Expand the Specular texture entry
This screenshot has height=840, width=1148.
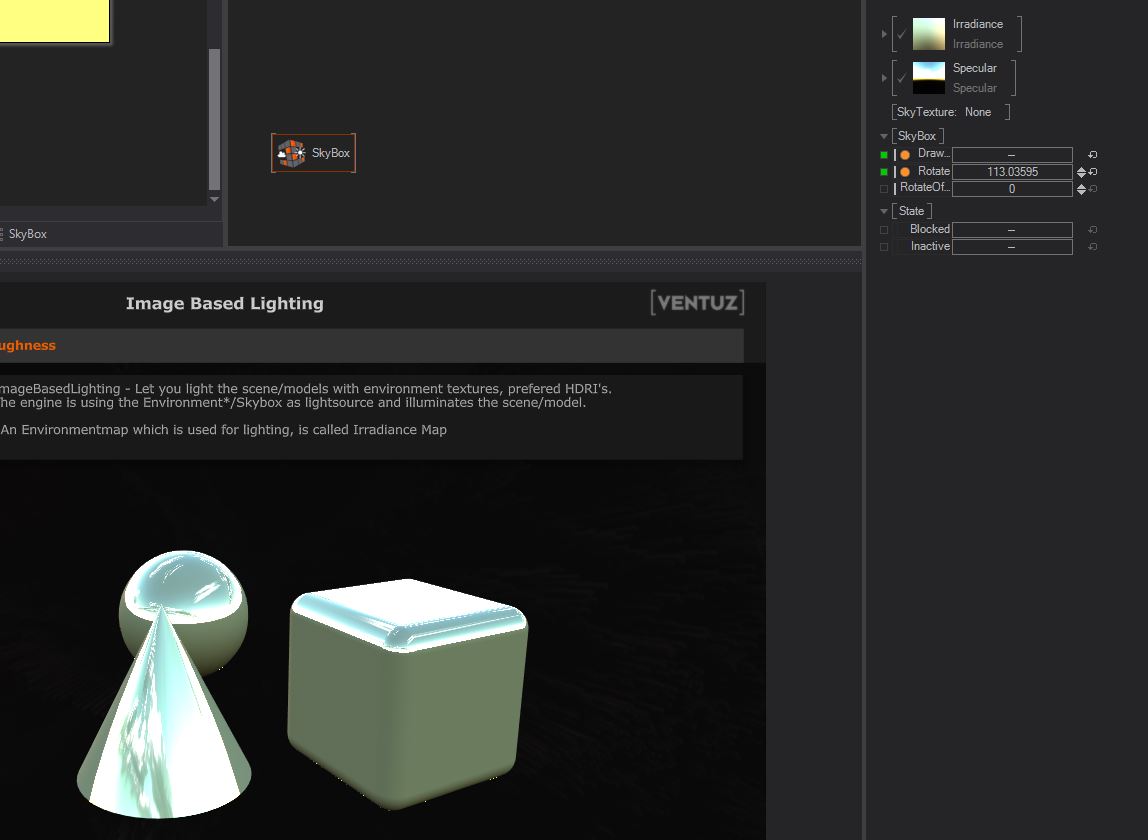pos(884,78)
